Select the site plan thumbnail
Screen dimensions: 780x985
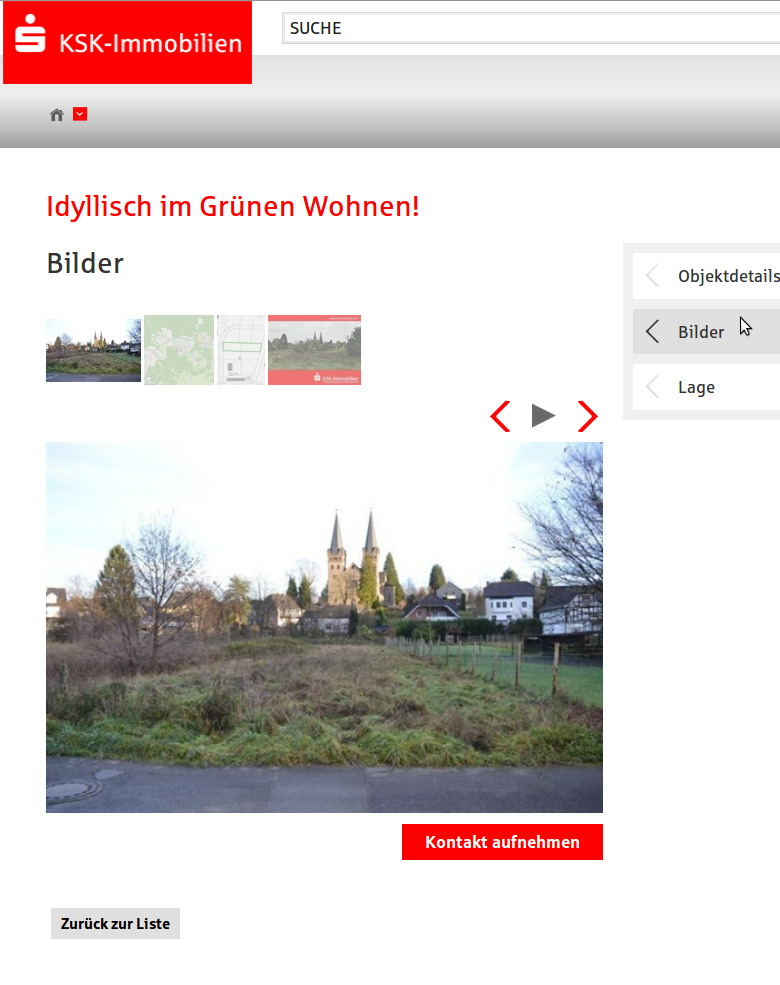click(x=241, y=350)
